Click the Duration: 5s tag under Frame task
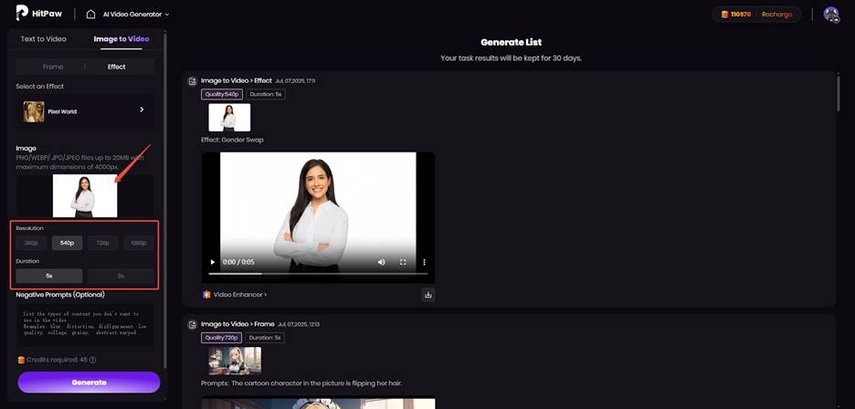This screenshot has width=855, height=409. (x=264, y=338)
